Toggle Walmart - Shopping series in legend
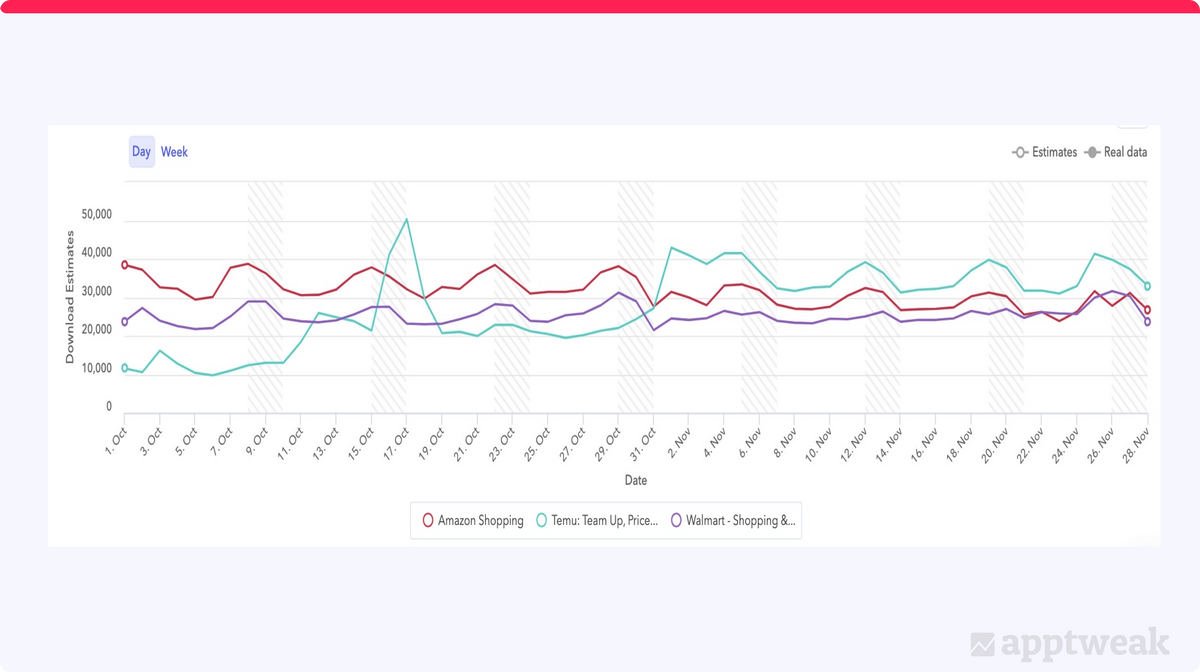Screen dimensions: 1200x672 pyautogui.click(x=734, y=520)
